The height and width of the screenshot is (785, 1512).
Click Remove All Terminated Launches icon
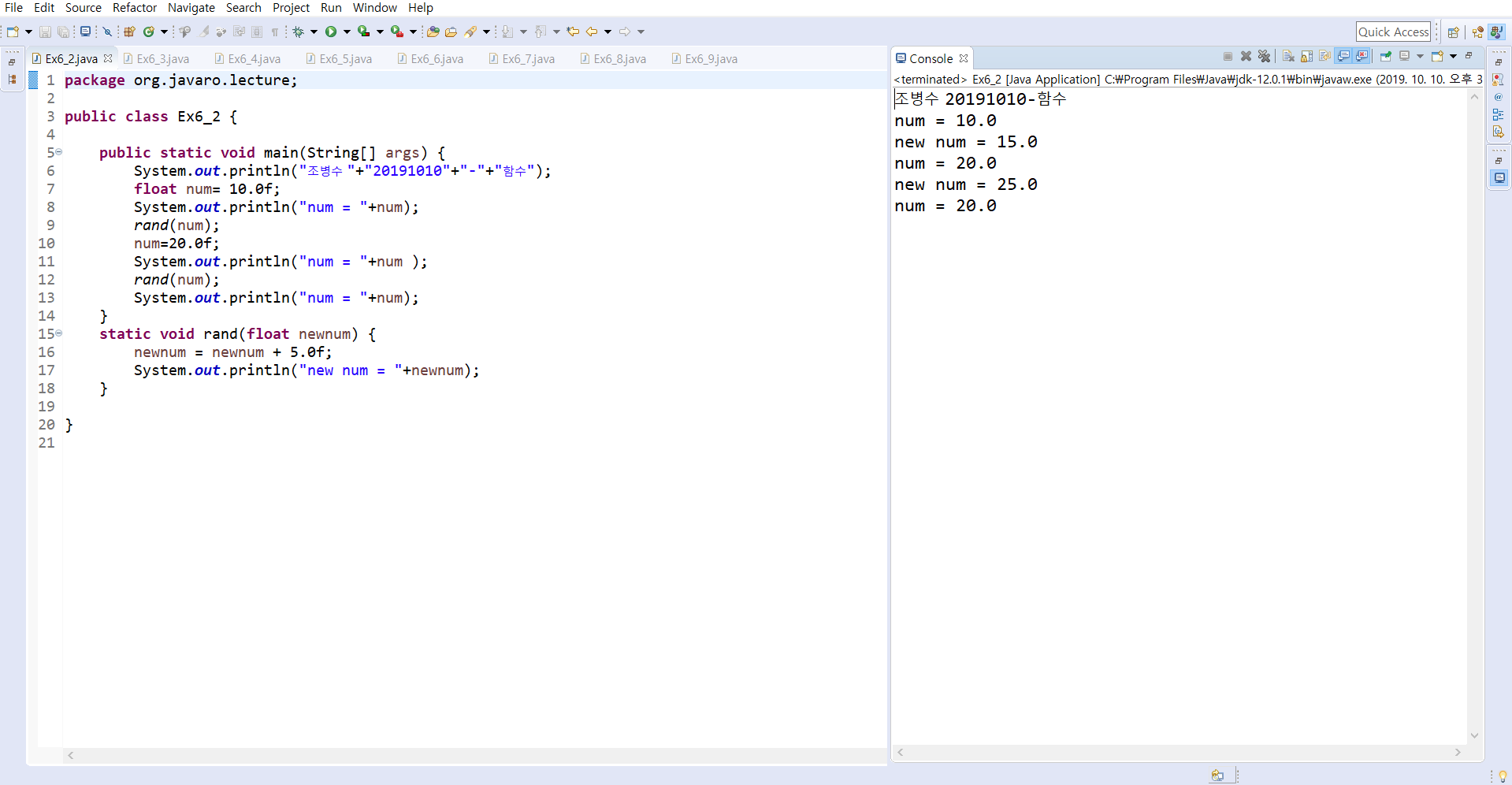coord(1265,57)
